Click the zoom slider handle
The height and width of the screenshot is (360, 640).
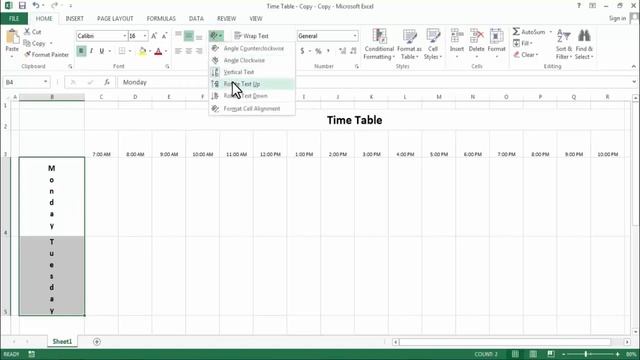click(x=586, y=354)
